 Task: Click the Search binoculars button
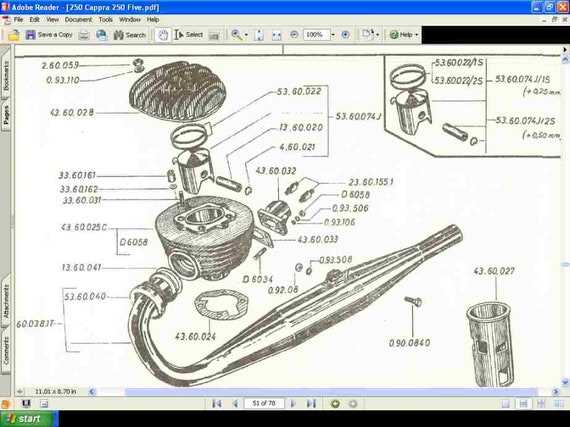(x=129, y=35)
